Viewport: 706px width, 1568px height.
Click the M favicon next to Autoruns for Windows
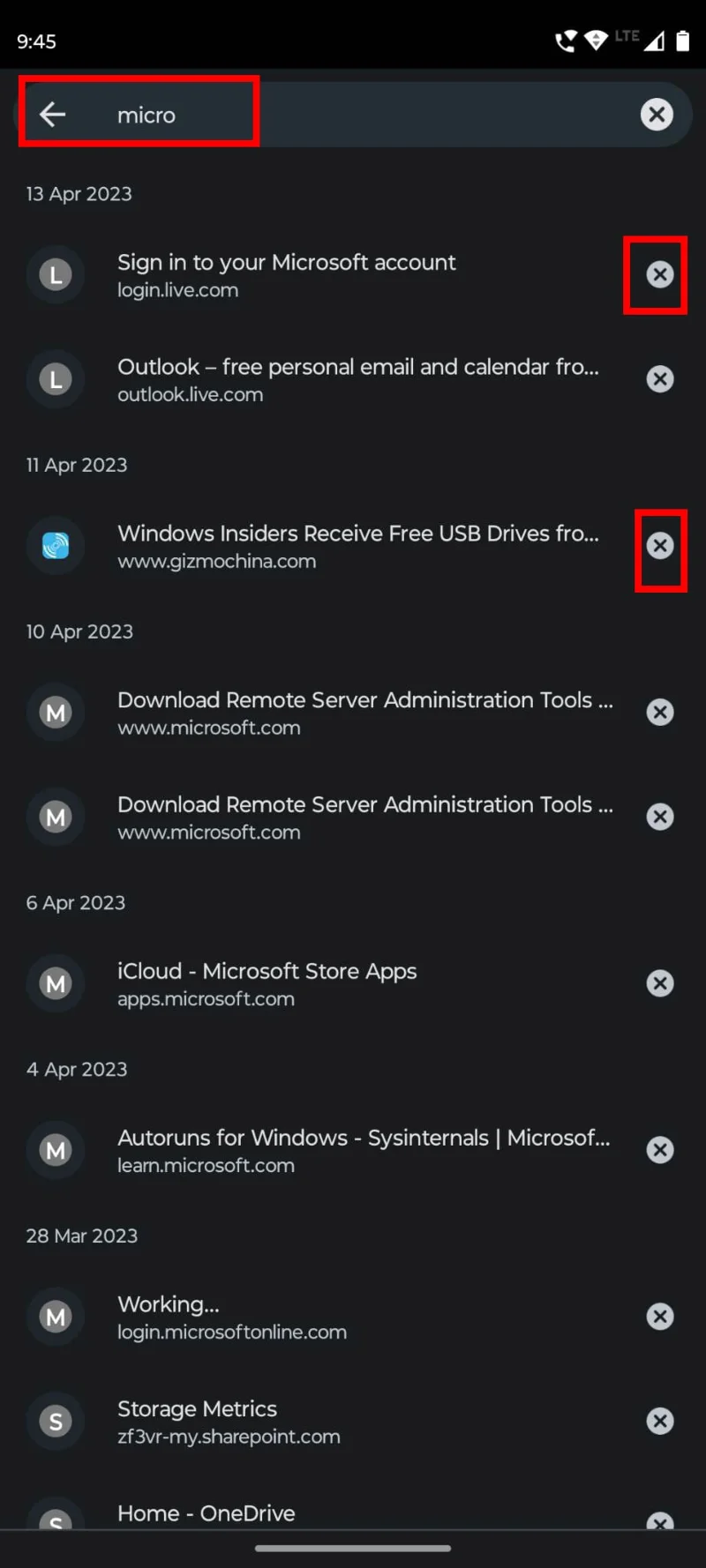pyautogui.click(x=55, y=1150)
